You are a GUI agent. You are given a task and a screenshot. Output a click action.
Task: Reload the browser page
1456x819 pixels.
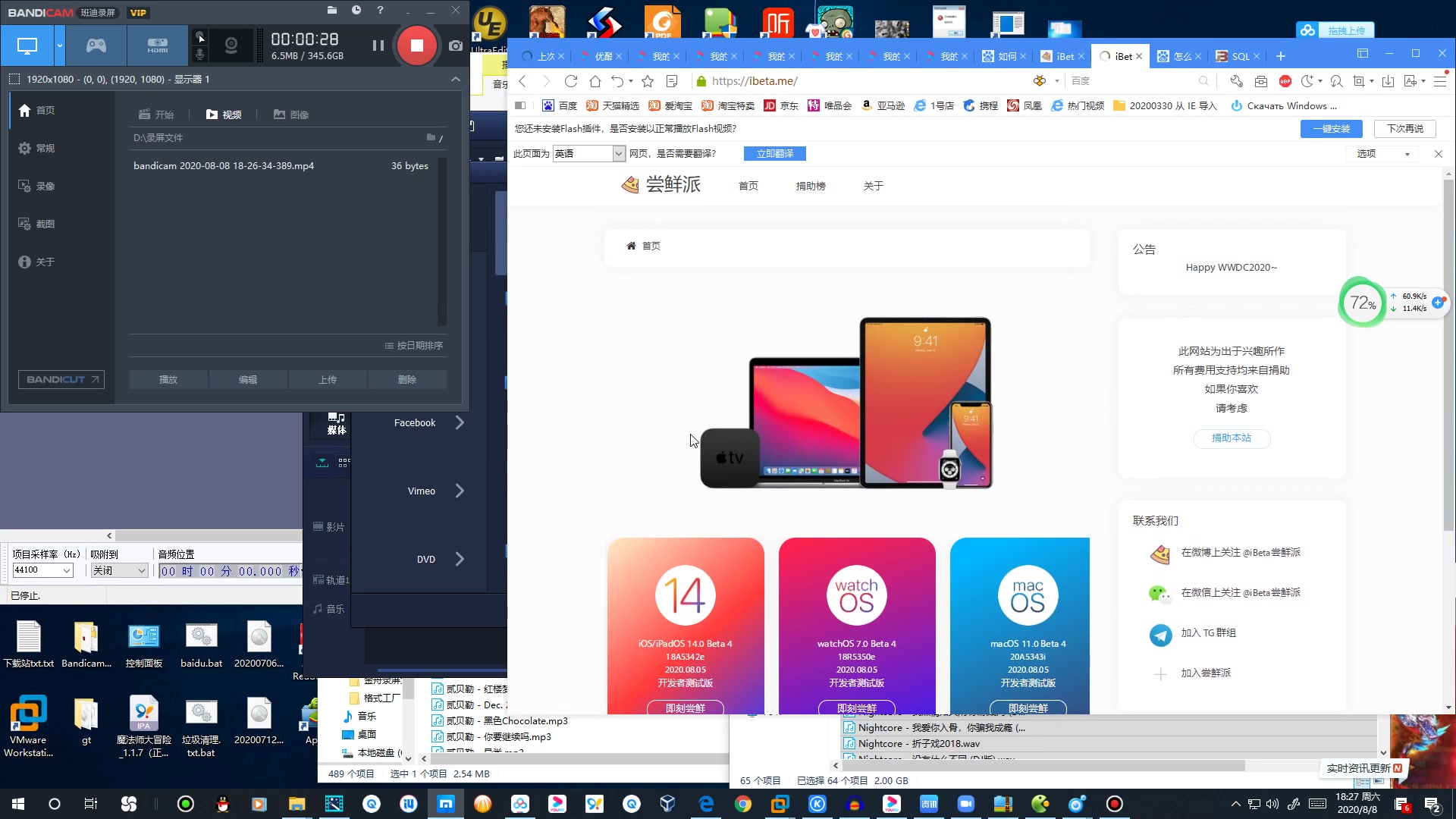click(571, 81)
